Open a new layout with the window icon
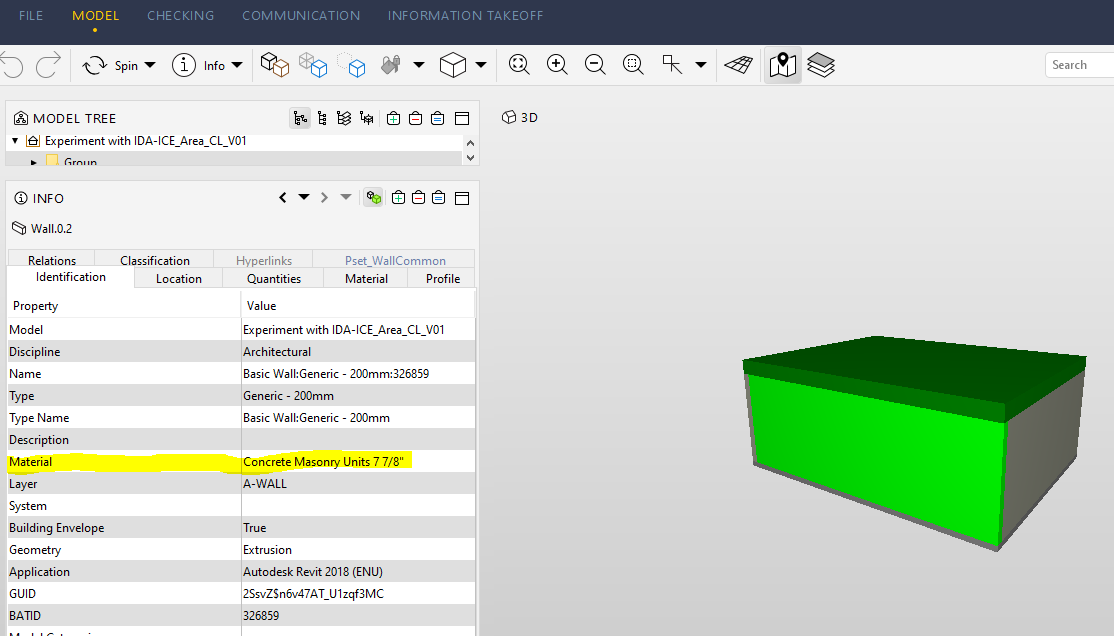1114x636 pixels. point(461,117)
